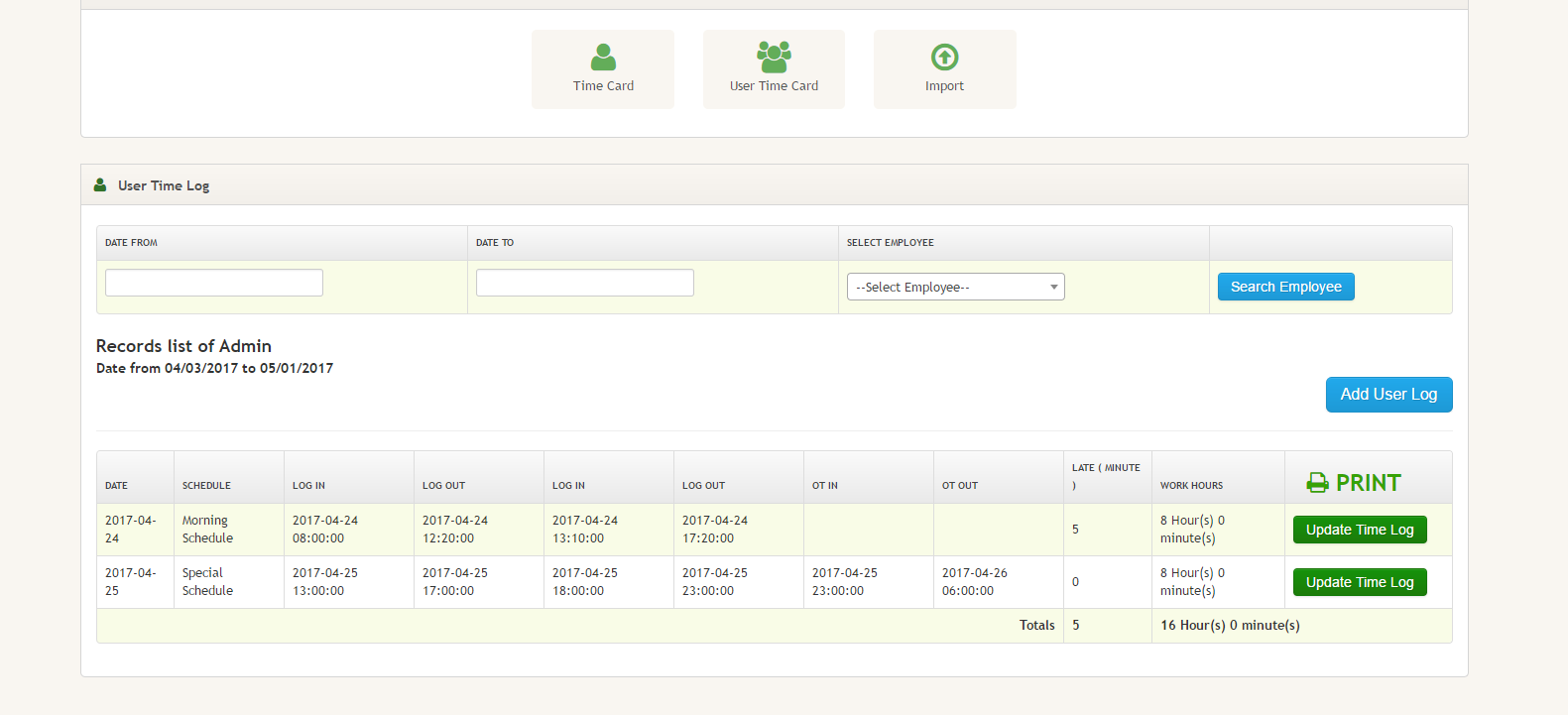Click the Date from 04/03/2017 to 05/01/2017 text

(214, 368)
